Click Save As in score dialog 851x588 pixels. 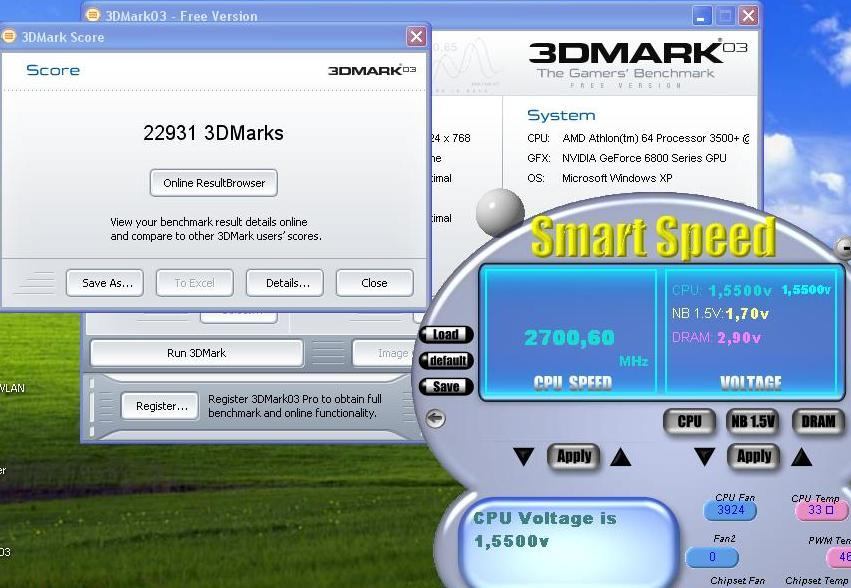pos(105,283)
